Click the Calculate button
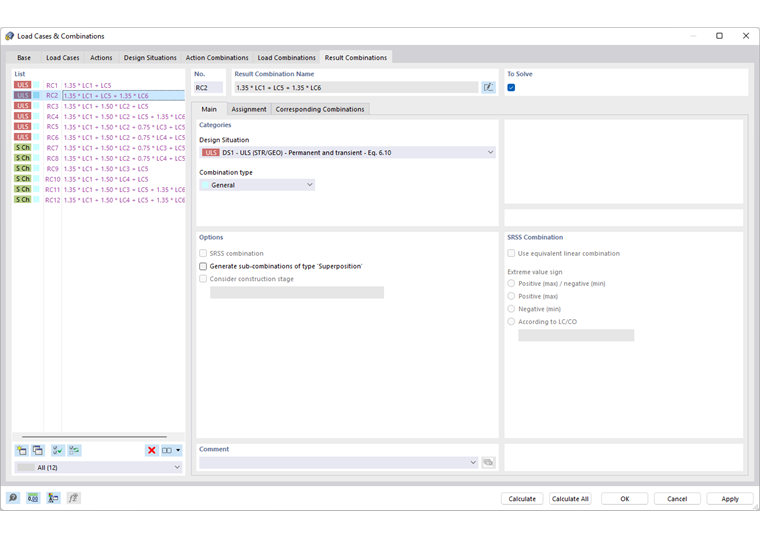Viewport: 760px width, 539px height. [522, 498]
